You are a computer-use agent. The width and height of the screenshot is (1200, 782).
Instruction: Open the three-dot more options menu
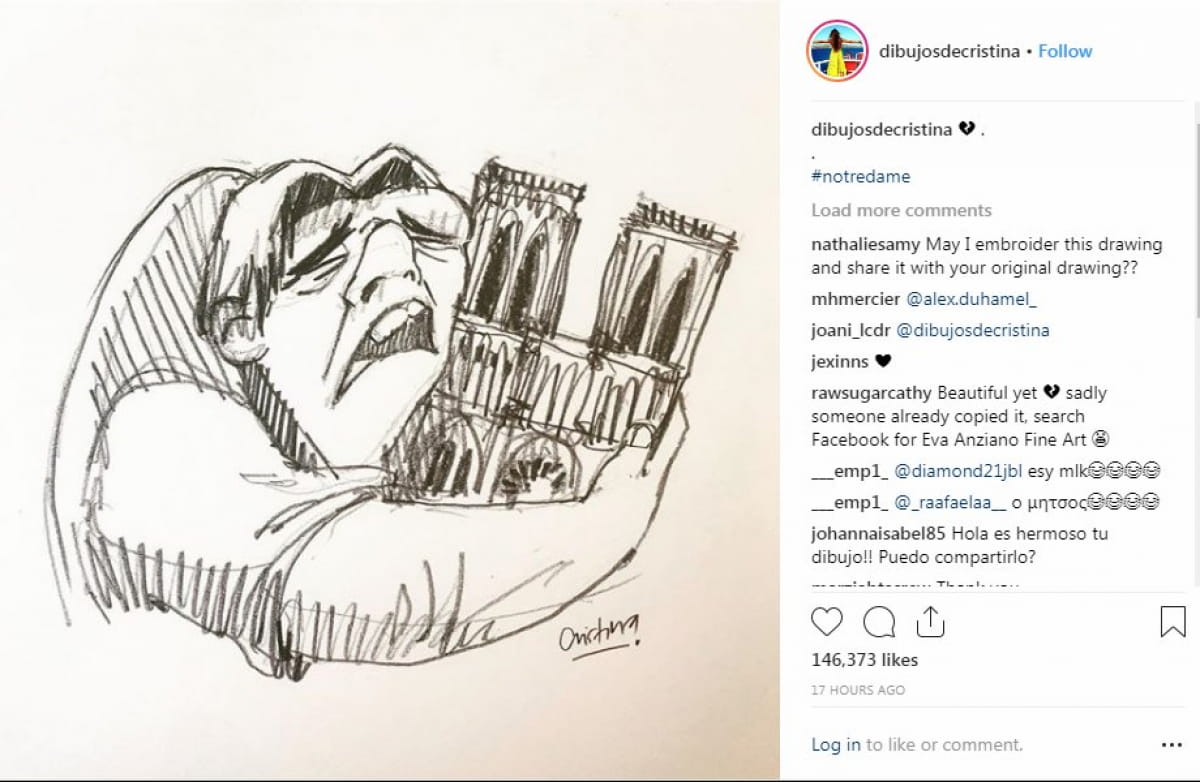point(1172,745)
